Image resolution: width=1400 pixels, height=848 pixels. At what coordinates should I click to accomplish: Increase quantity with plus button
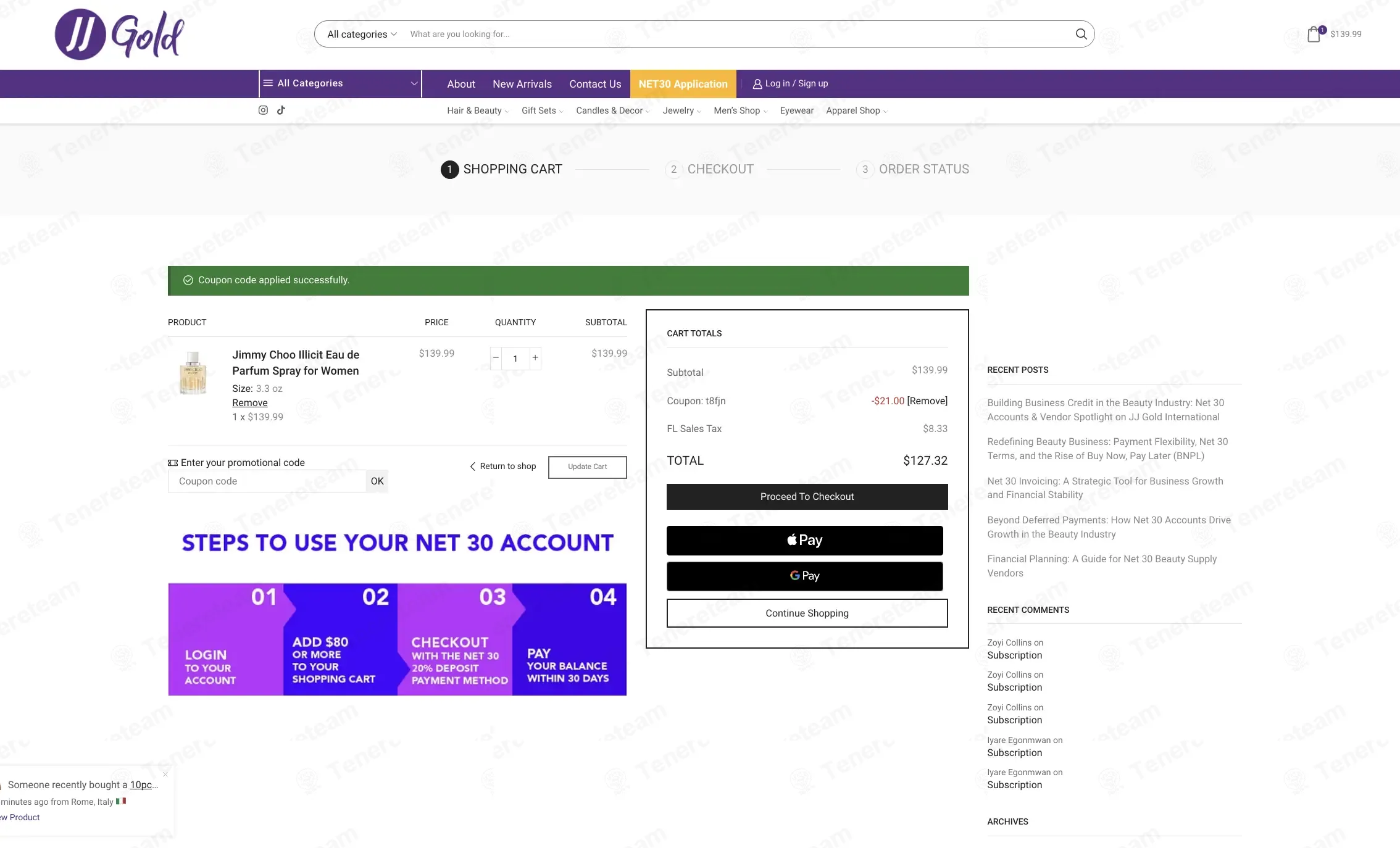click(535, 358)
